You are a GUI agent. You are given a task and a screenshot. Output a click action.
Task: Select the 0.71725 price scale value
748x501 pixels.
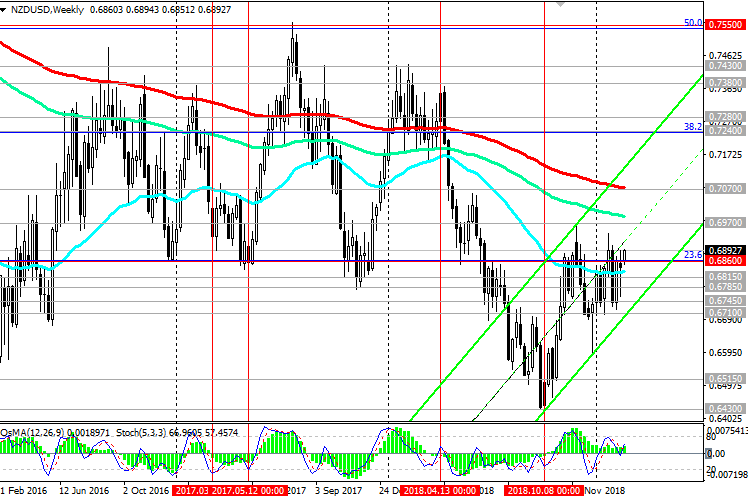pyautogui.click(x=726, y=155)
